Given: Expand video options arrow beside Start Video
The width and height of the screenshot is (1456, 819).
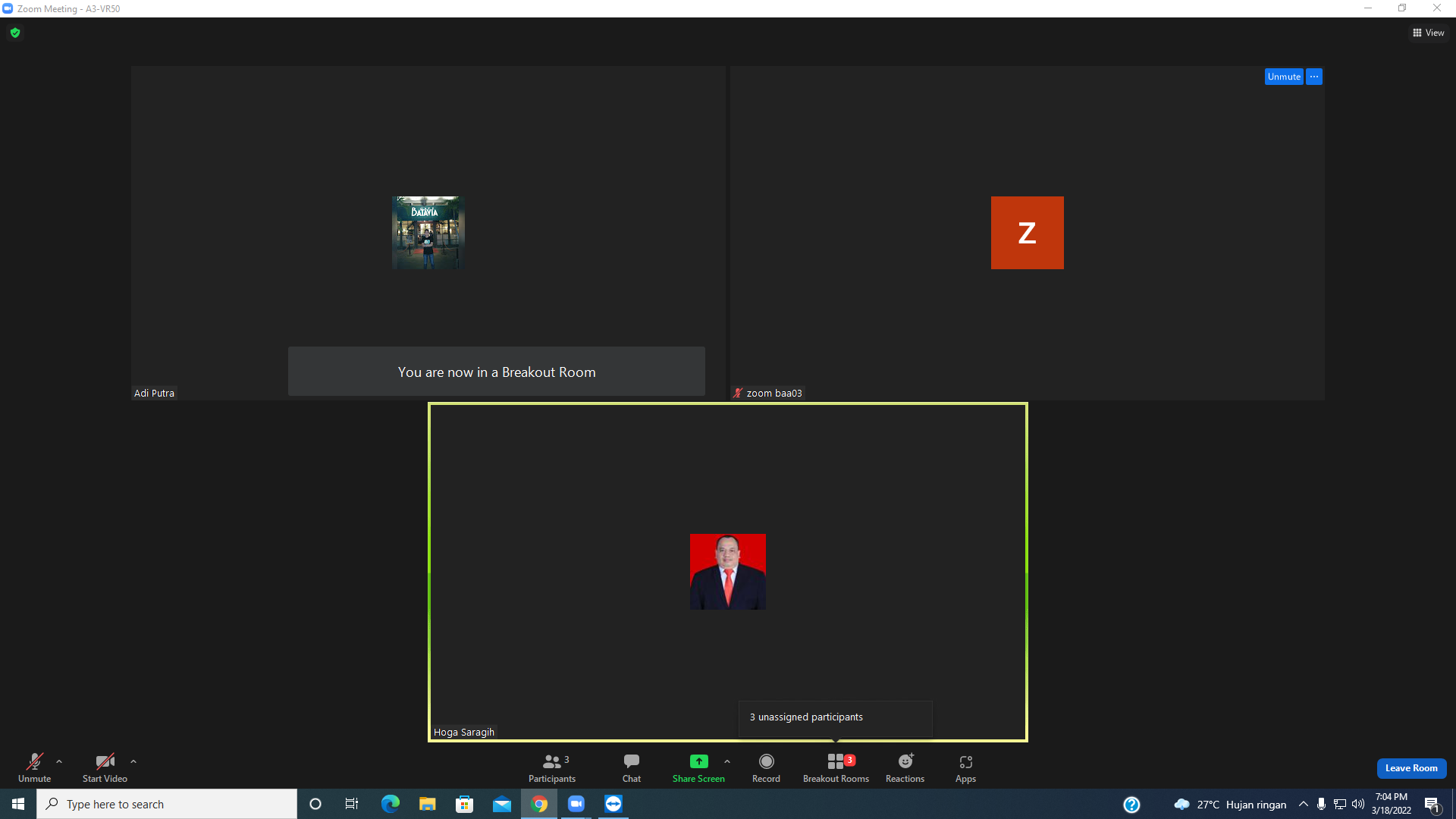Looking at the screenshot, I should pos(133,761).
